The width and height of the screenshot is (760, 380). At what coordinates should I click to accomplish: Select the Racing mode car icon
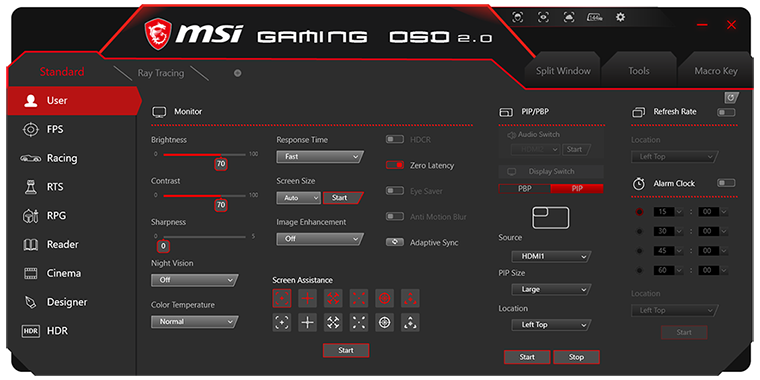click(x=31, y=158)
